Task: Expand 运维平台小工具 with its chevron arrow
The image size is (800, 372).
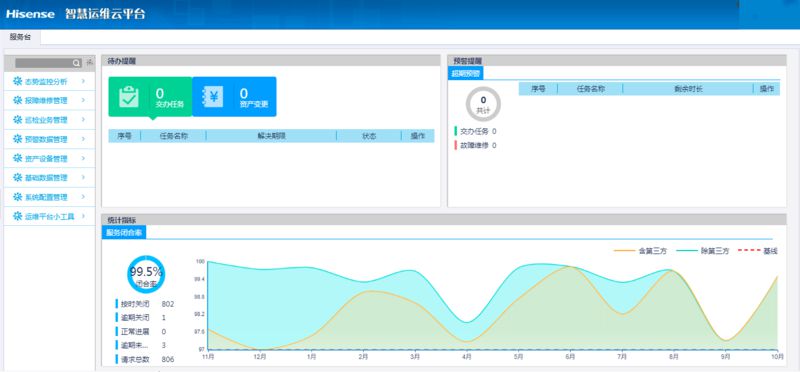Action: 83,216
